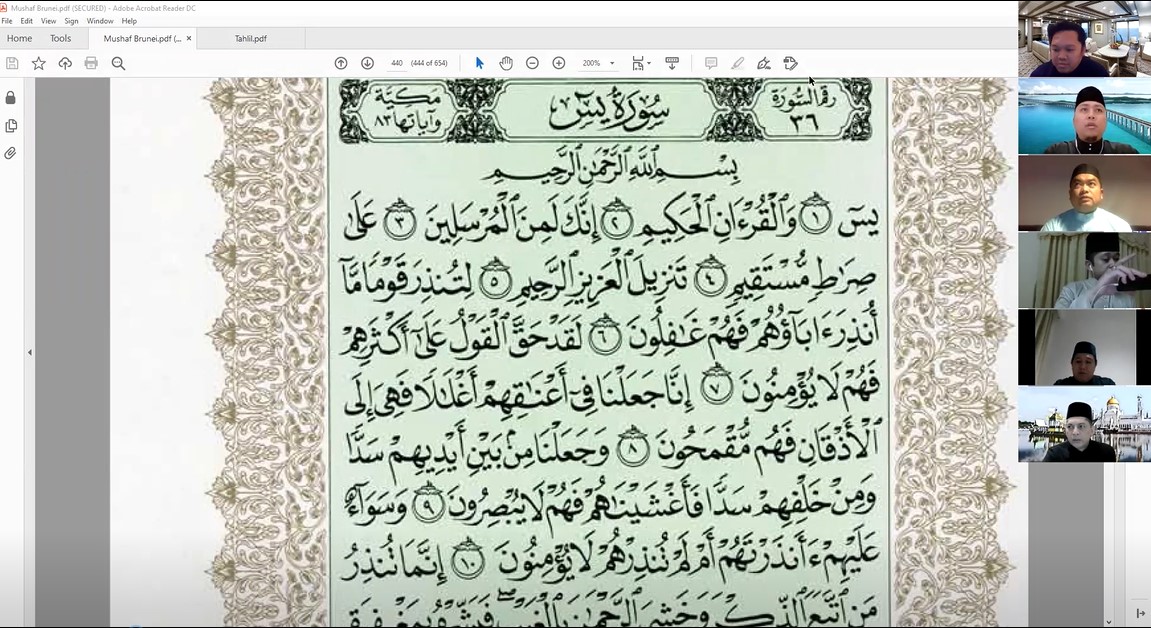Select participant video with hand on face
The width and height of the screenshot is (1151, 628).
(x=1084, y=270)
